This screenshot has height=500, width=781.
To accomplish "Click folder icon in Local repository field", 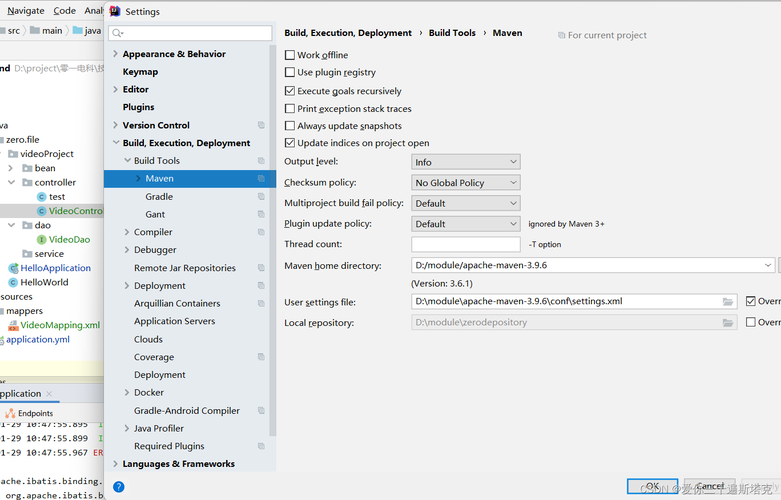I will (x=729, y=323).
